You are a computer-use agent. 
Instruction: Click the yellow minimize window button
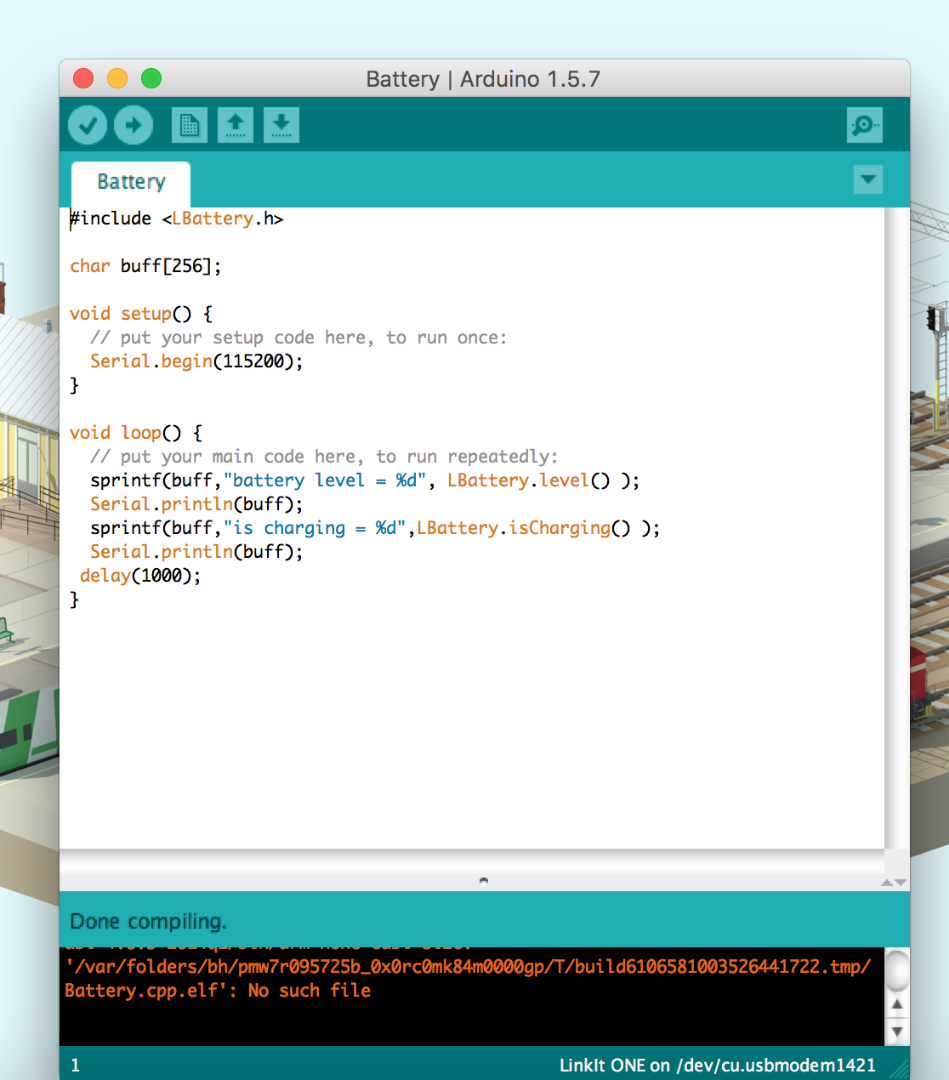[117, 79]
